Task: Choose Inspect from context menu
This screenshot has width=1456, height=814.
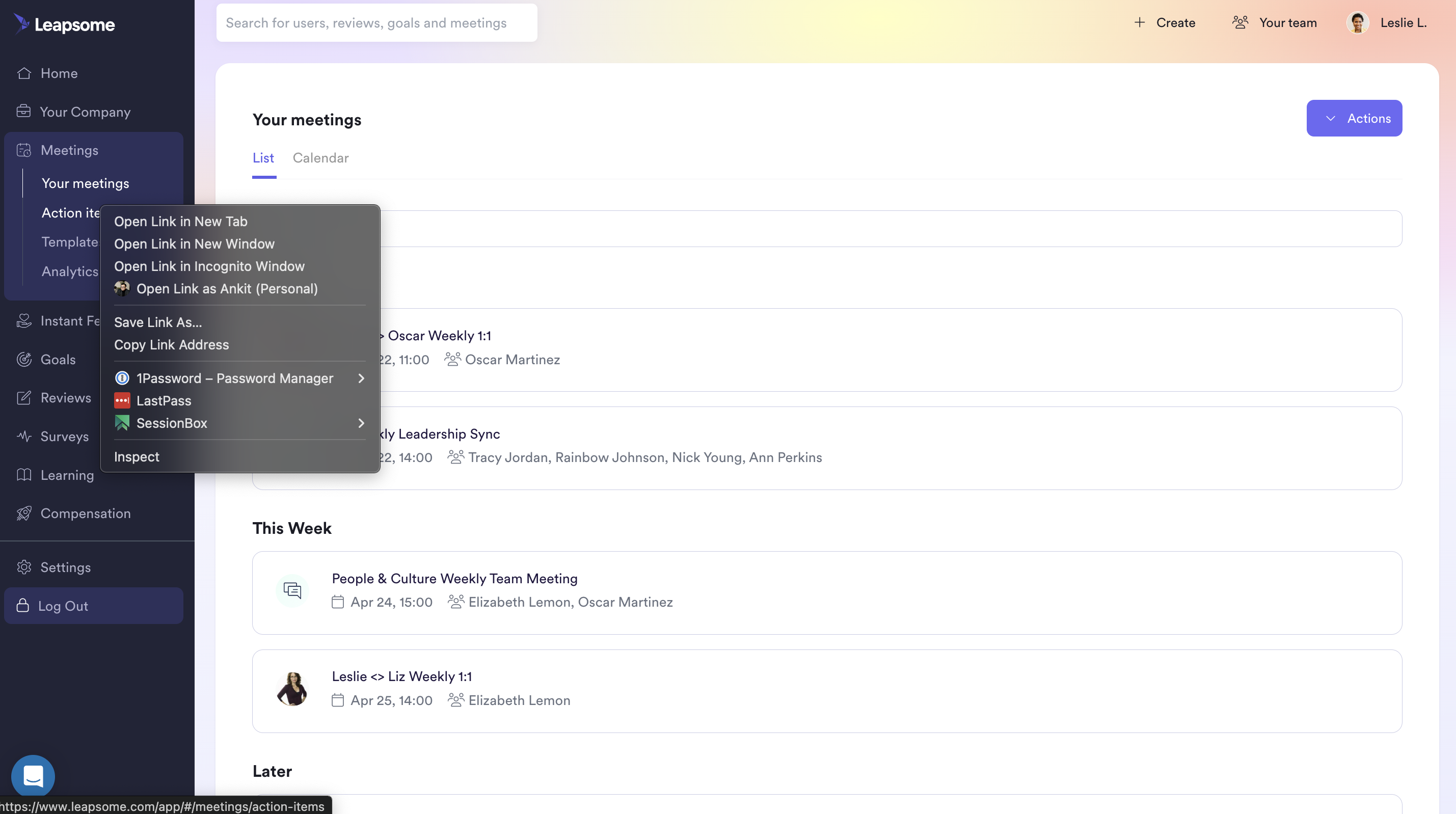Action: pos(239,457)
